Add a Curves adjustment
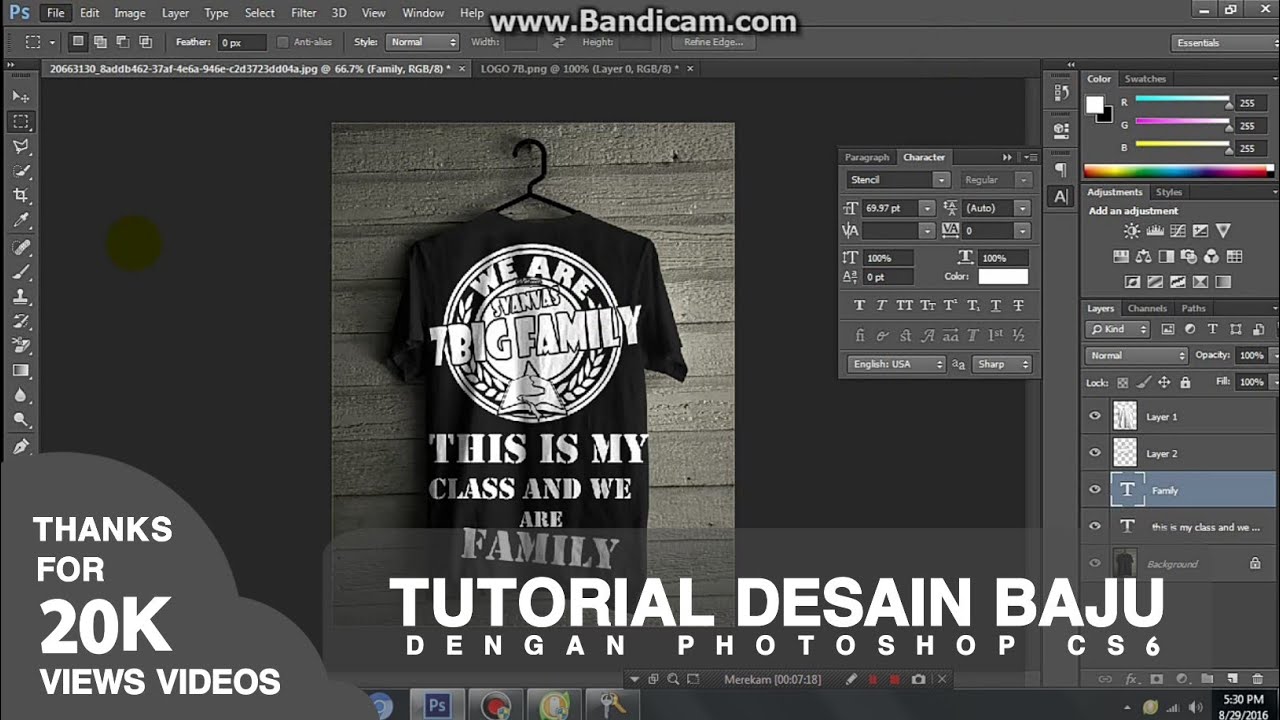This screenshot has width=1280, height=720. click(1177, 231)
